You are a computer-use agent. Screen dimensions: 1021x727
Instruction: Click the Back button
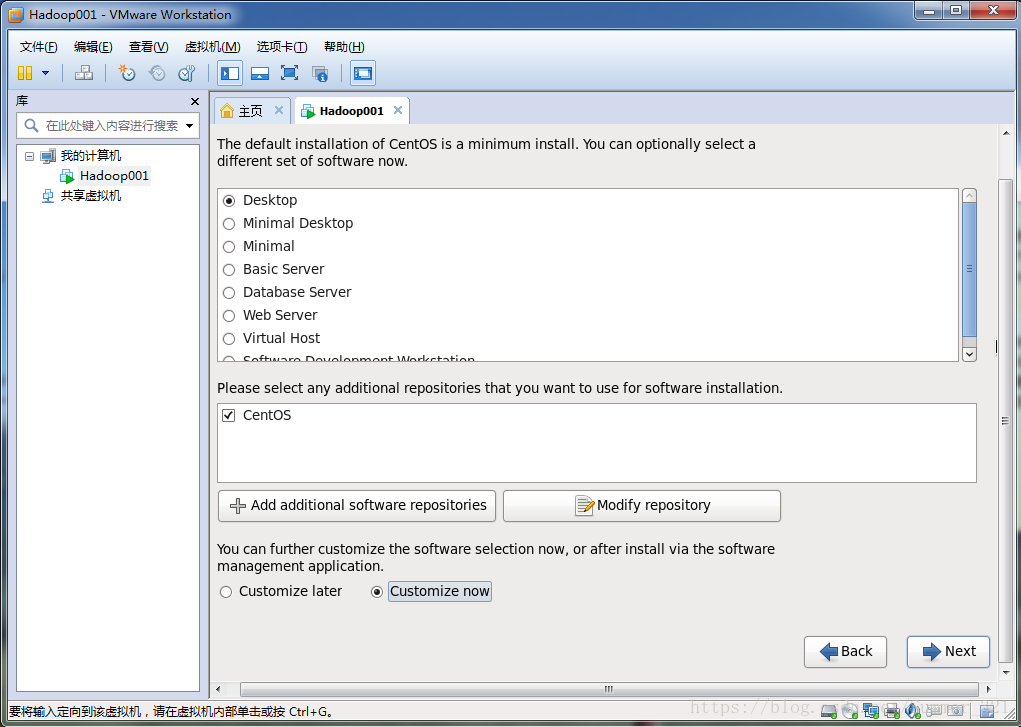845,652
